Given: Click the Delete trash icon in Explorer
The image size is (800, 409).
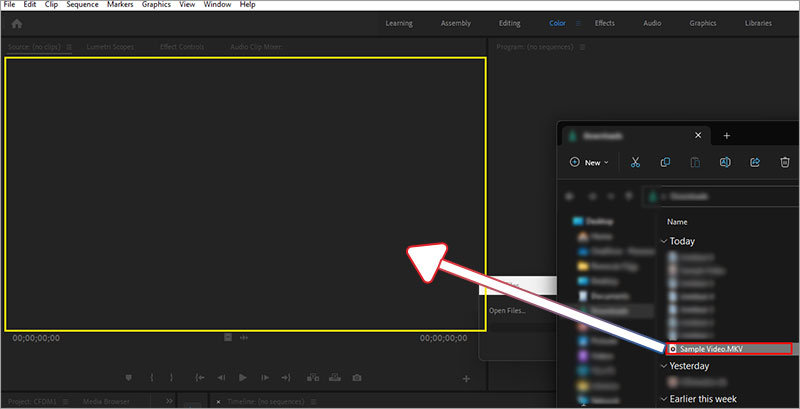Looking at the screenshot, I should point(785,163).
